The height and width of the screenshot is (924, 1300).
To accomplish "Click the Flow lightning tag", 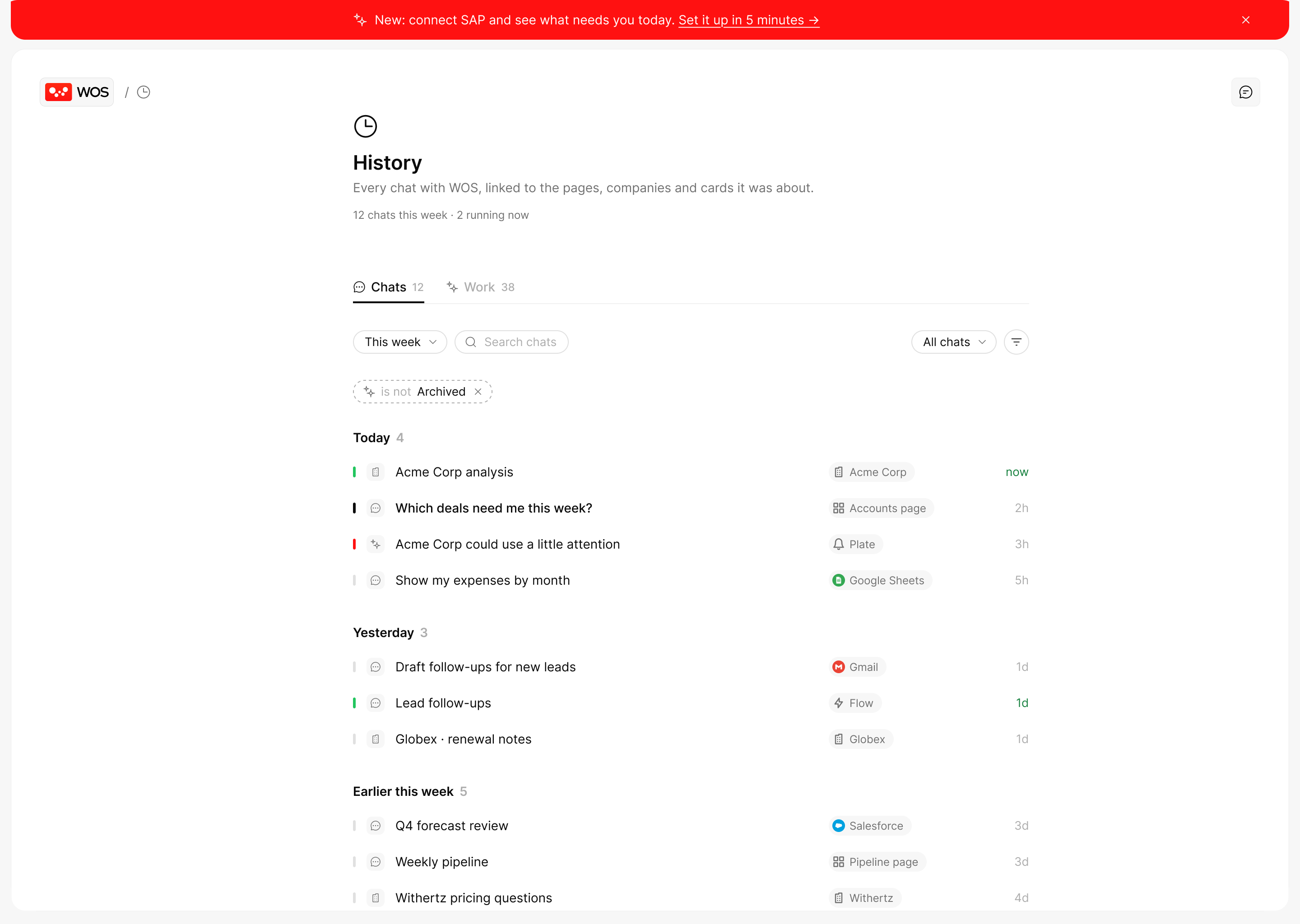I will (855, 703).
